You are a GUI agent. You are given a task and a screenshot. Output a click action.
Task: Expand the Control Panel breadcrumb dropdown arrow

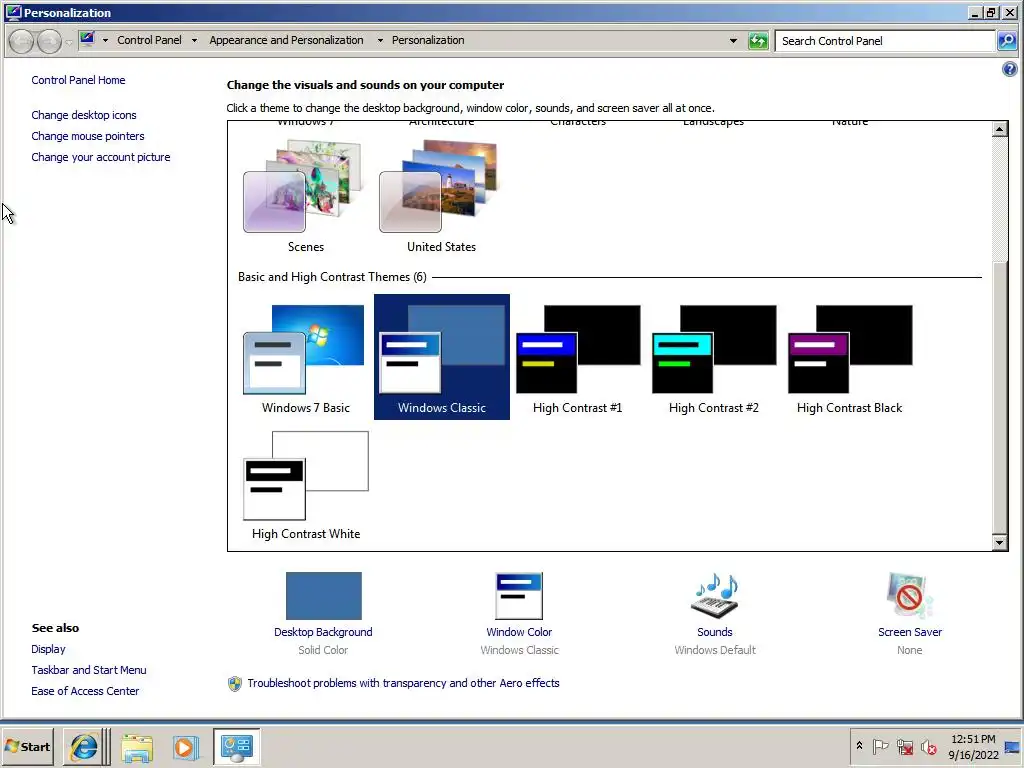pos(194,40)
